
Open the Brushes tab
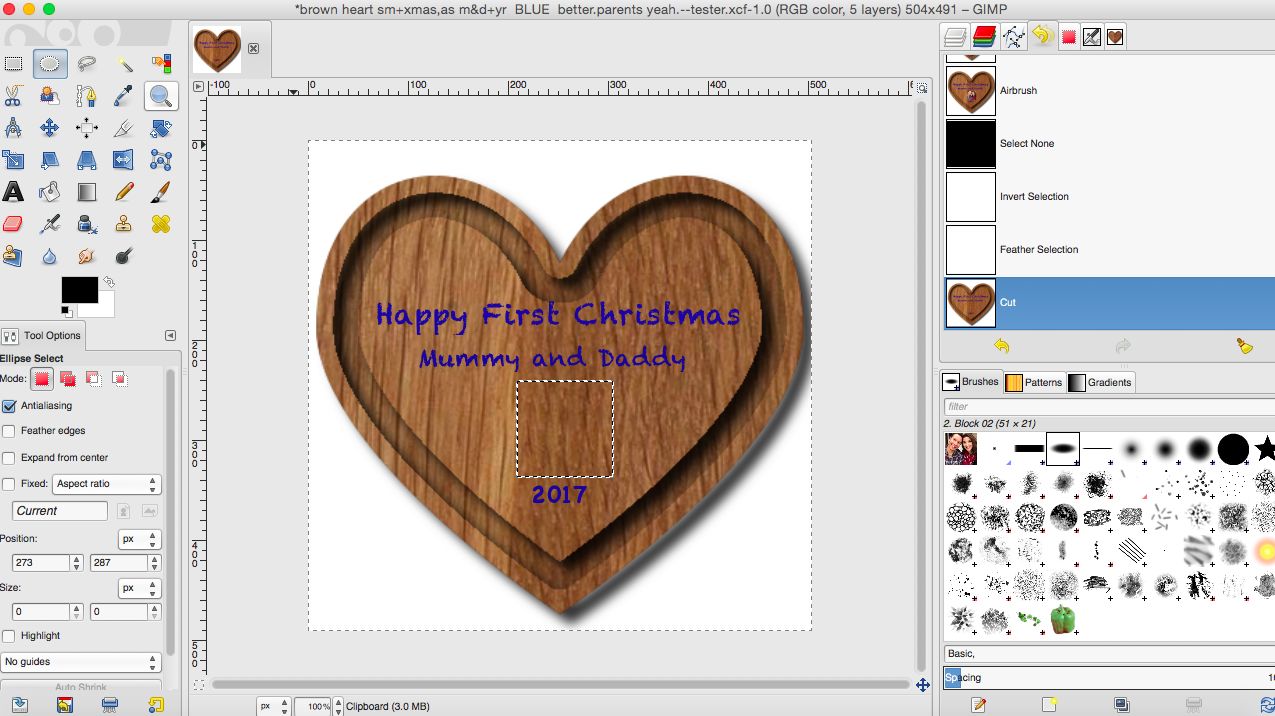pos(971,382)
